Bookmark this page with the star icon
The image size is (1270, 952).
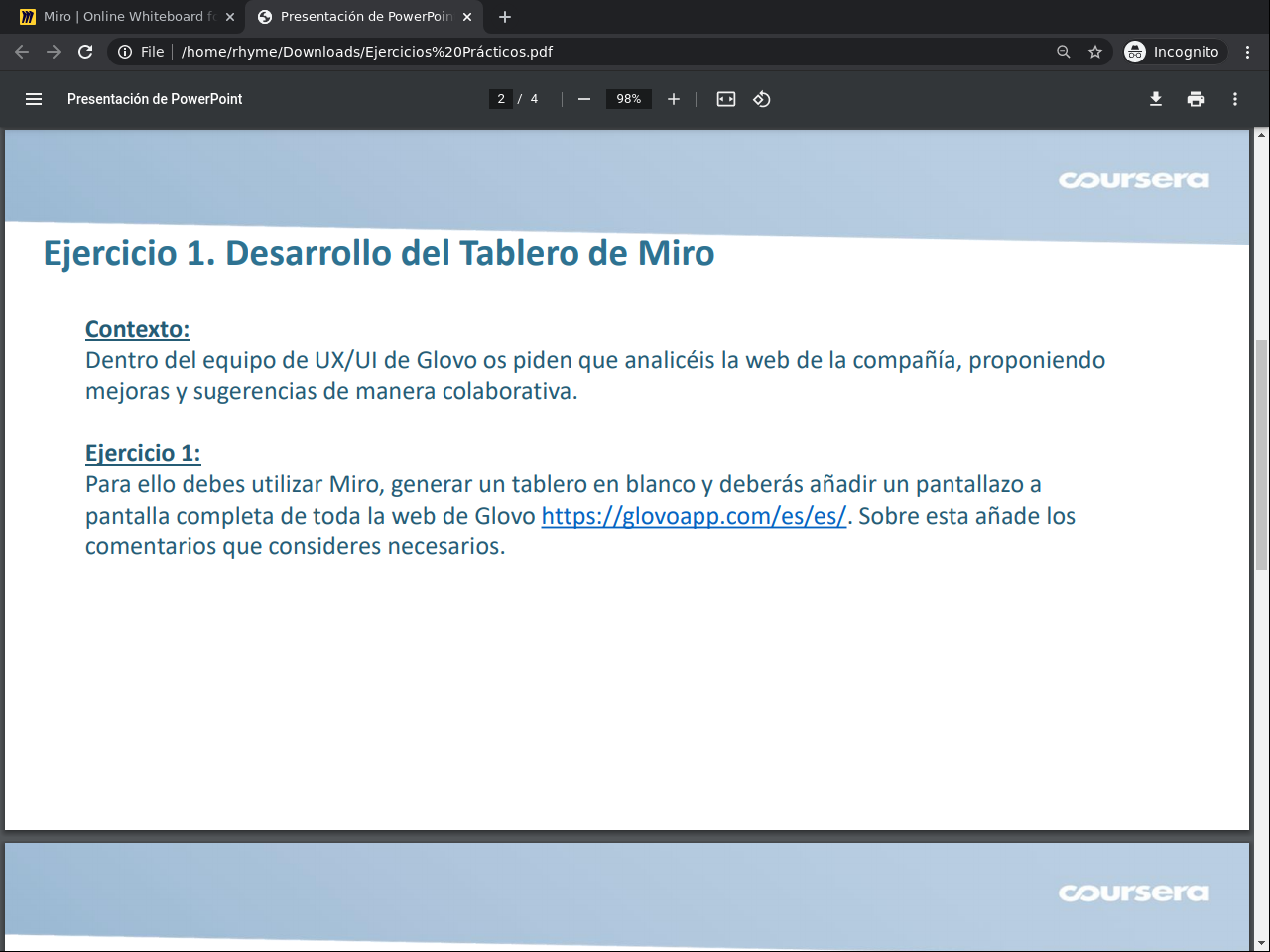pyautogui.click(x=1095, y=52)
